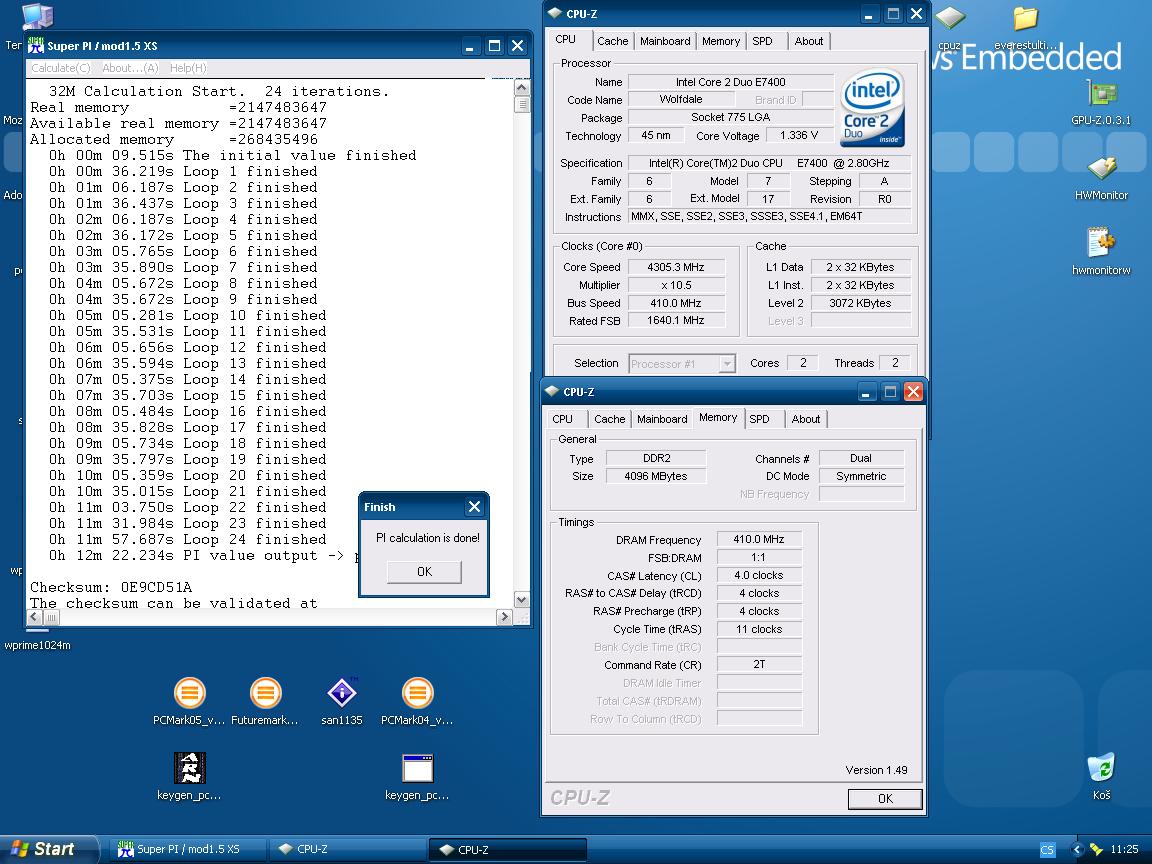Maximize the Super PI window

click(x=494, y=46)
